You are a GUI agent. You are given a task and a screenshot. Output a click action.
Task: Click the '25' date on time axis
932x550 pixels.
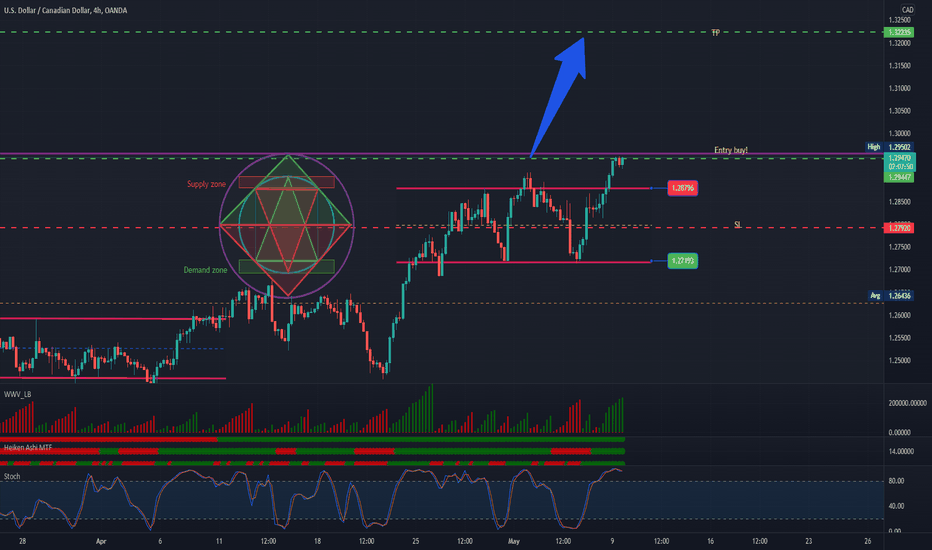[x=415, y=542]
